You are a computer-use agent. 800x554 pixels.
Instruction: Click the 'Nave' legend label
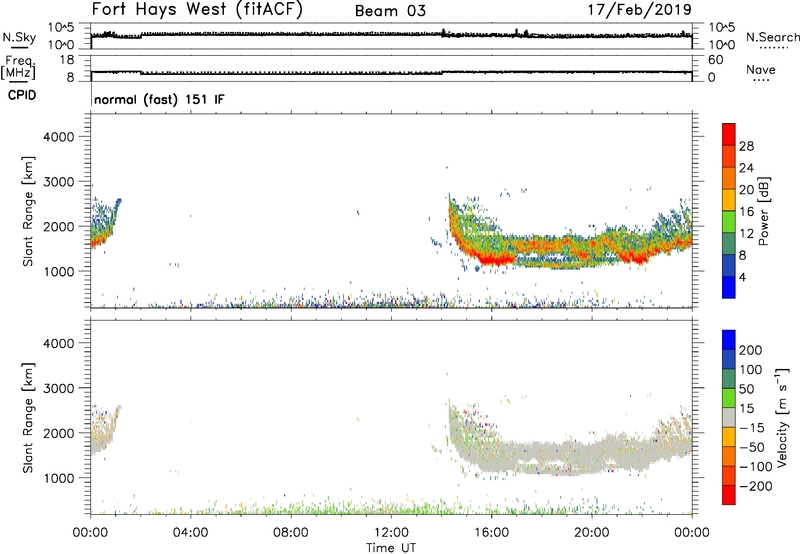coord(760,69)
